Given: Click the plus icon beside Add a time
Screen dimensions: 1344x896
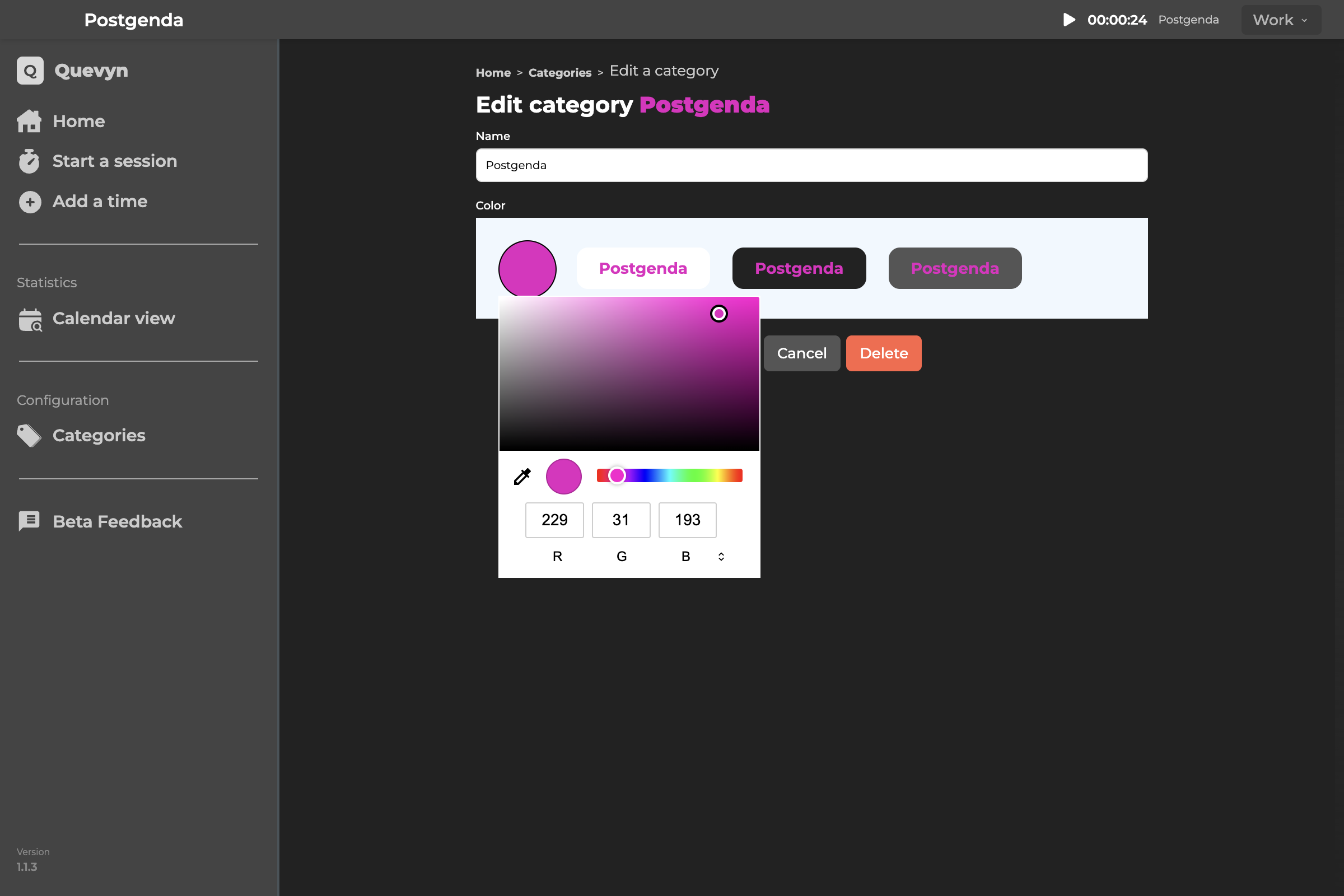Looking at the screenshot, I should (x=30, y=202).
